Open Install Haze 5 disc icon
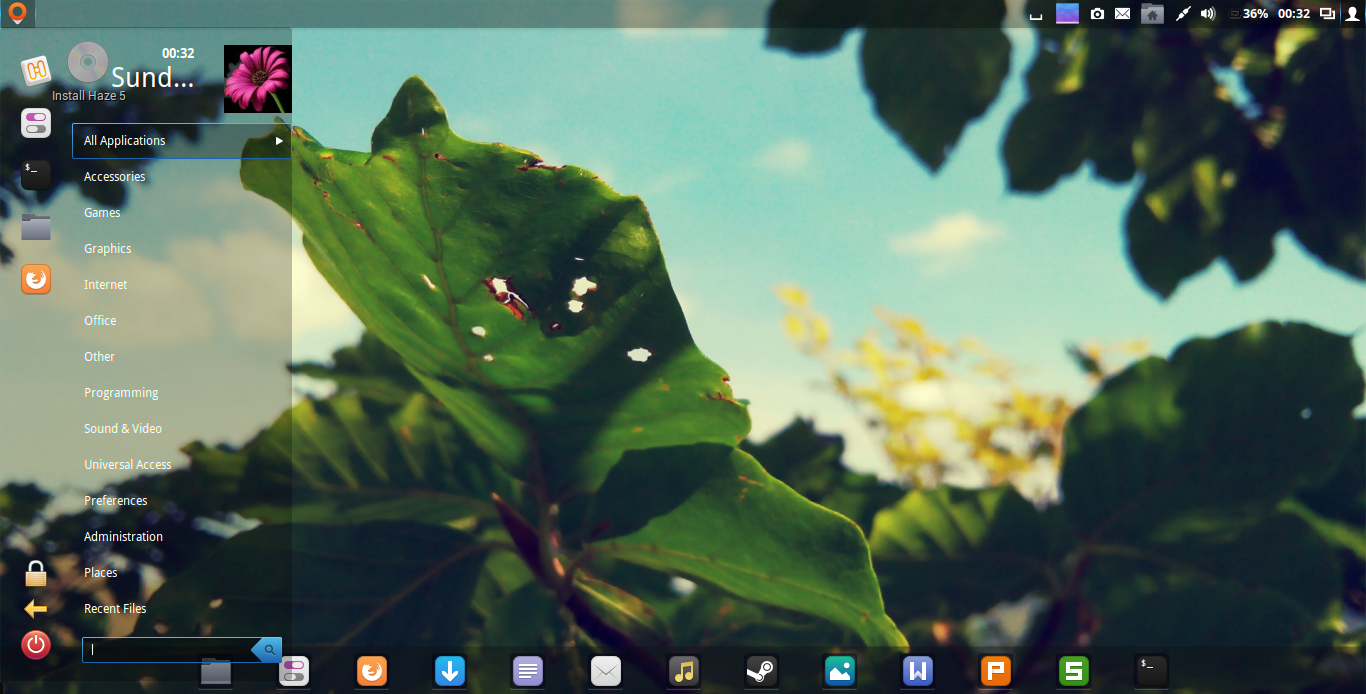This screenshot has width=1366, height=694. 88,62
